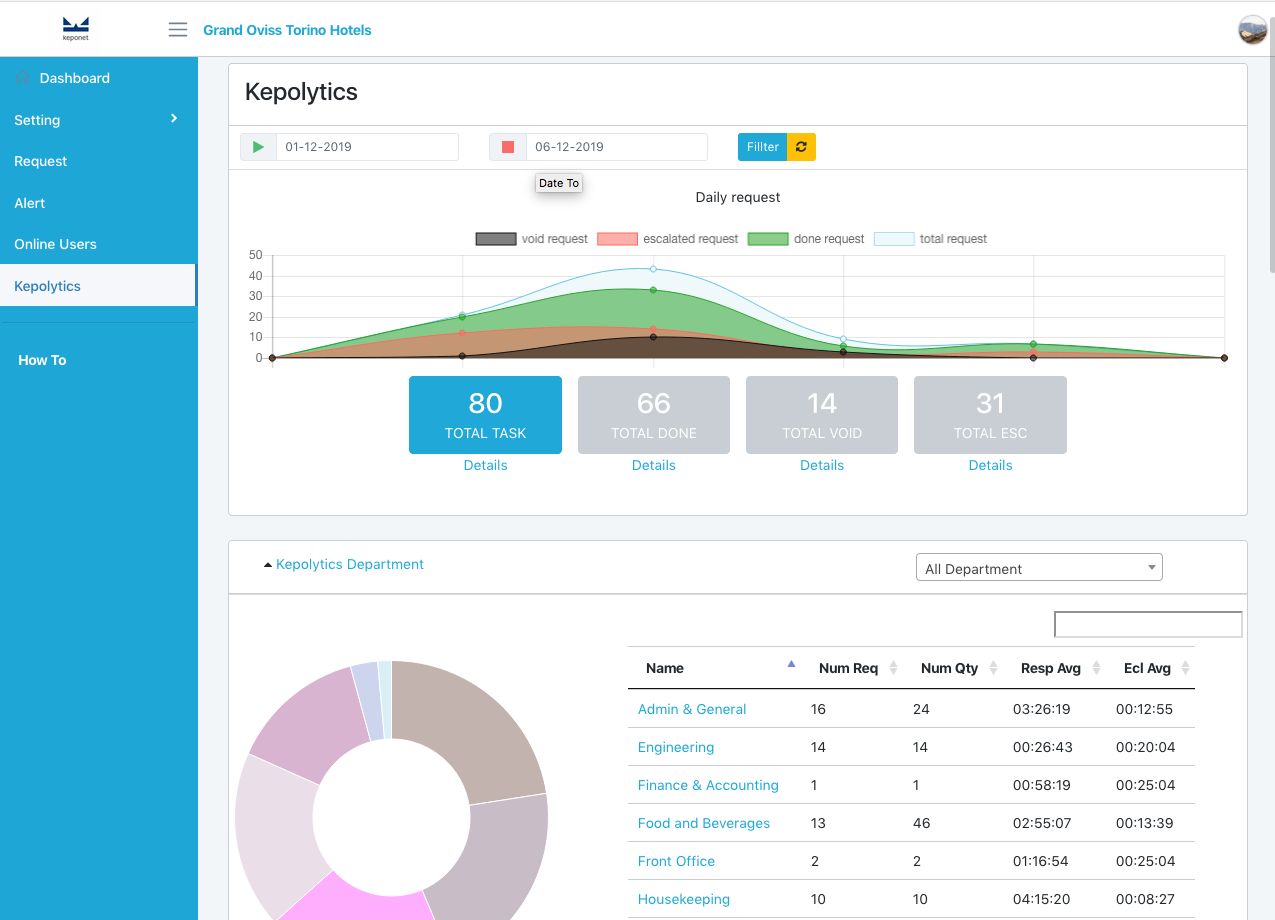
Task: Click the Keponet logo
Action: tap(76, 29)
